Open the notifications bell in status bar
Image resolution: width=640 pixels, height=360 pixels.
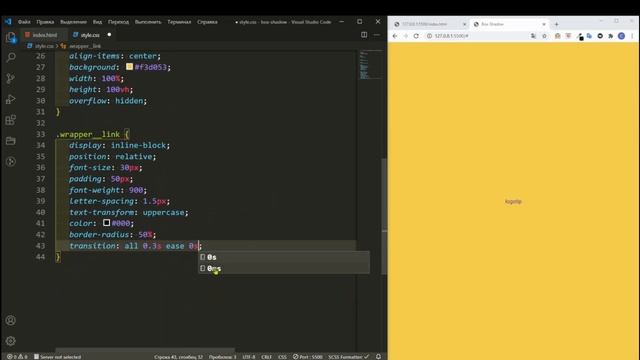pyautogui.click(x=378, y=357)
